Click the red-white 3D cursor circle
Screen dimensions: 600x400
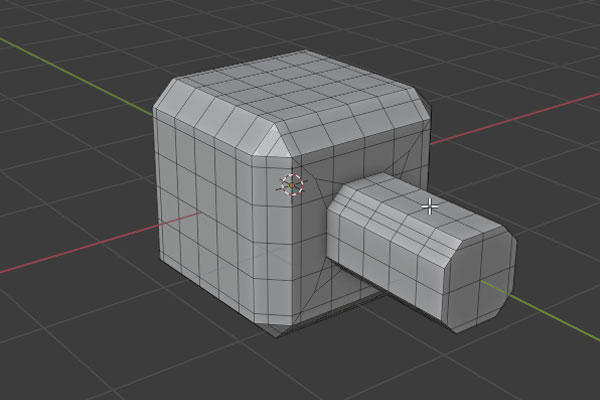[292, 185]
